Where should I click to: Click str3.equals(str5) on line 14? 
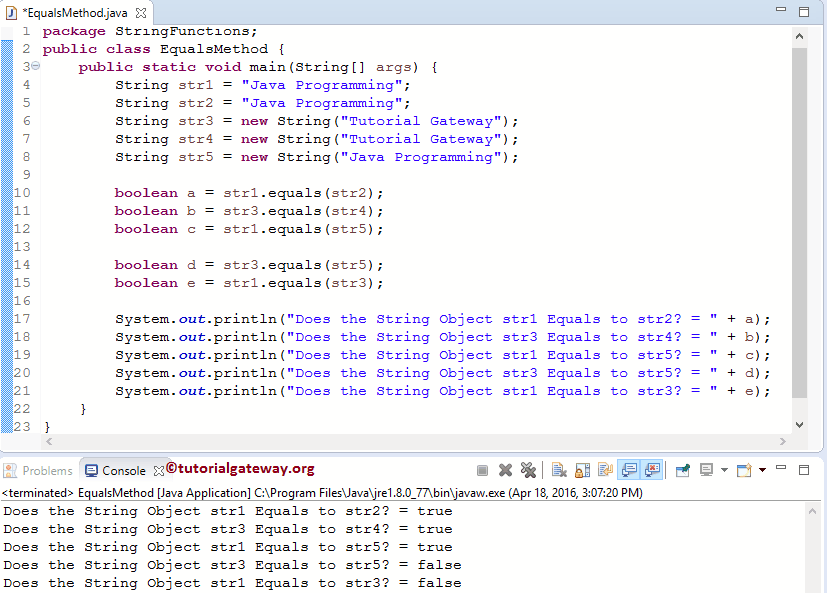pos(299,265)
